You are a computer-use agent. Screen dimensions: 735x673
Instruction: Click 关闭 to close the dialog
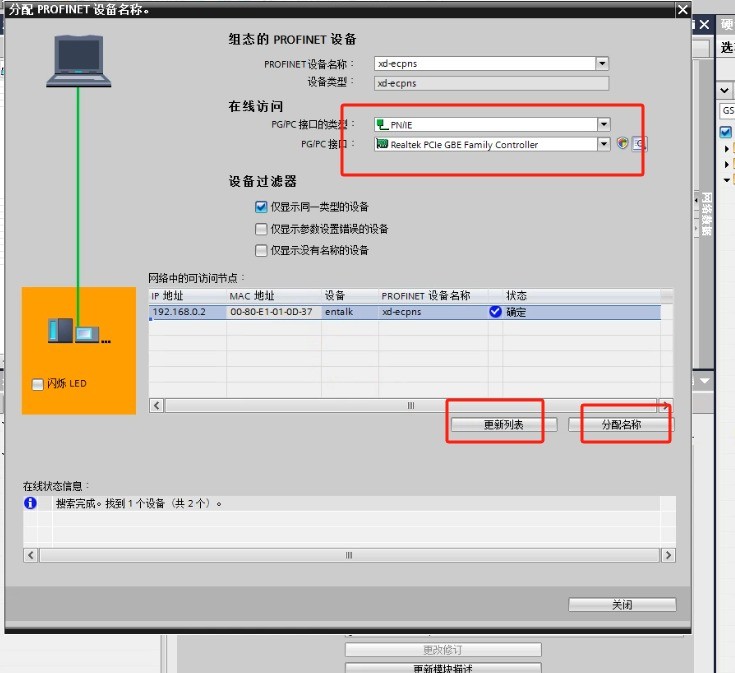coord(622,605)
